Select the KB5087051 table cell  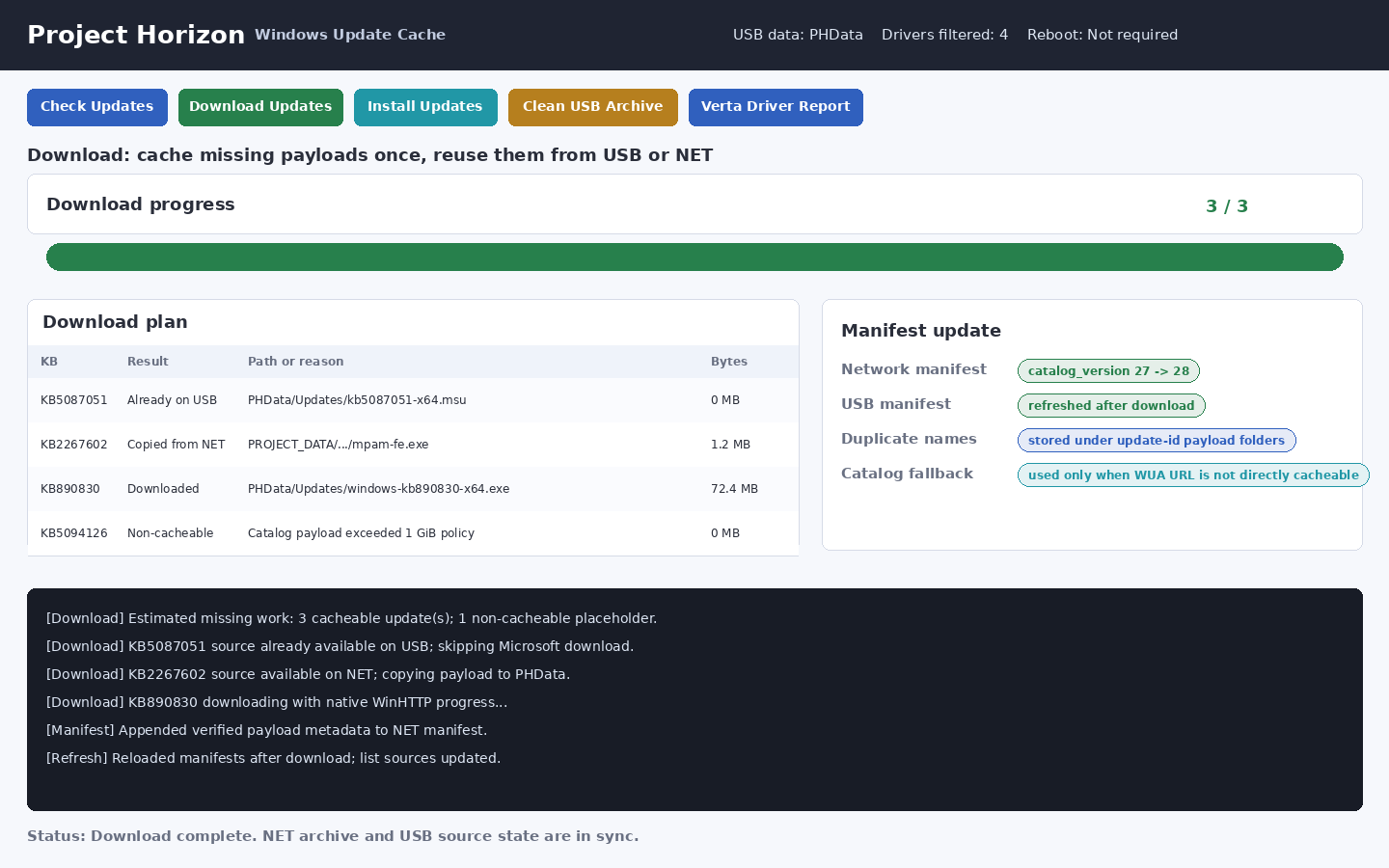[74, 400]
